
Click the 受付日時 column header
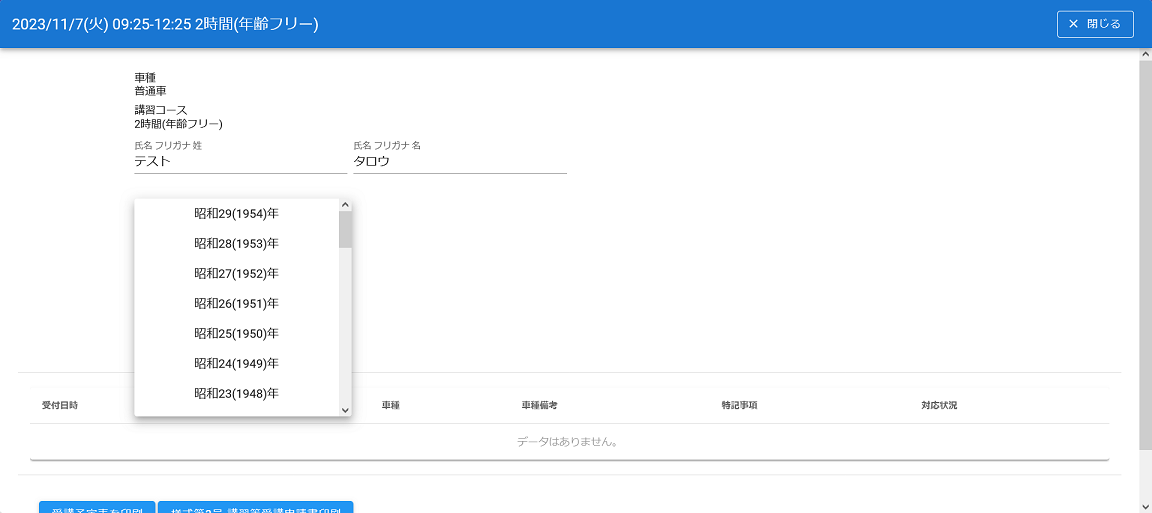(60, 406)
